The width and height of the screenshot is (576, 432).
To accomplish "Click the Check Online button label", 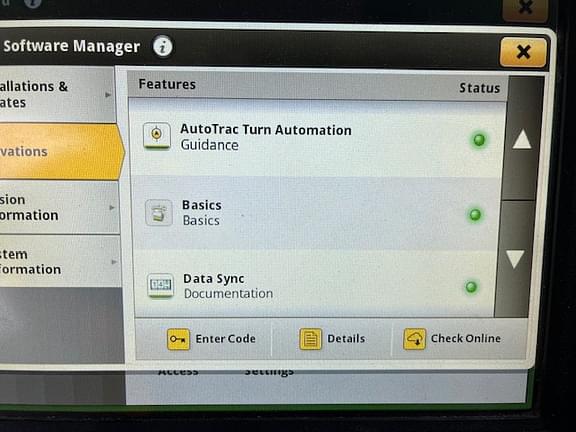I will (466, 338).
